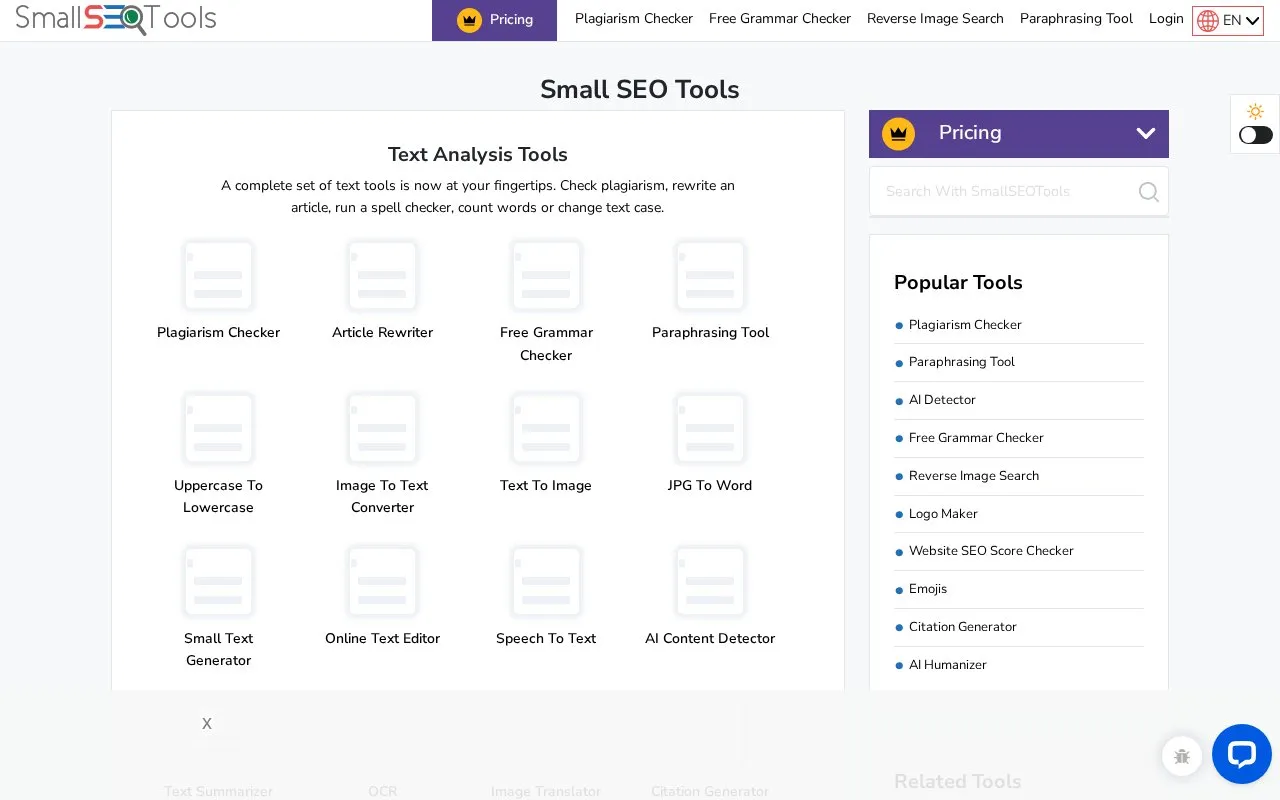Open Reverse Image Search in Popular Tools
1280x800 pixels.
click(x=974, y=476)
